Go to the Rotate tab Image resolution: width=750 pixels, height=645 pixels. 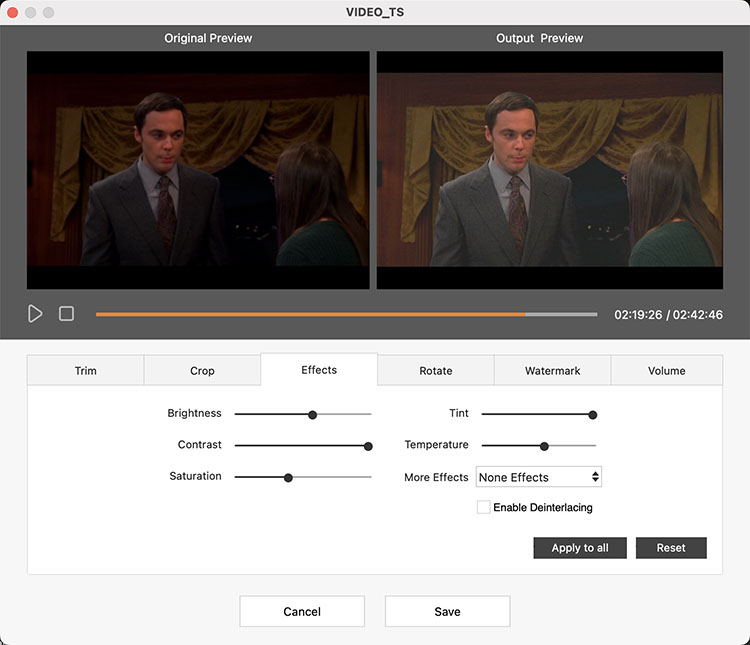tap(436, 370)
